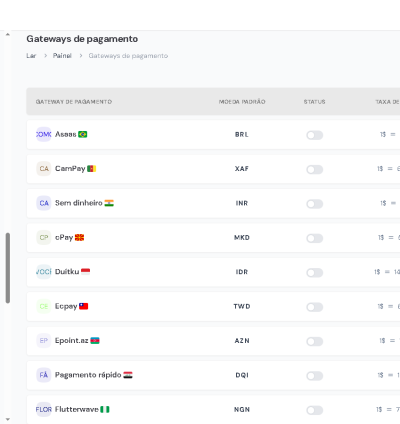The width and height of the screenshot is (400, 424).
Task: Click the IDR currency cell
Action: point(242,272)
